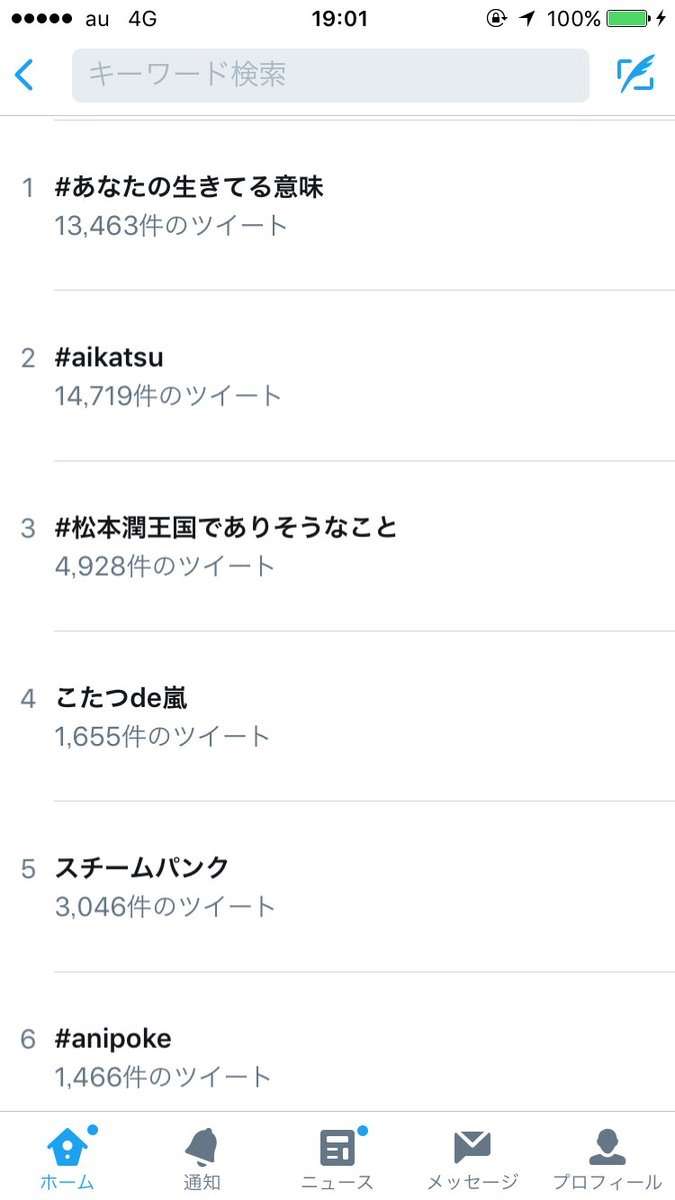Open the #aikatsu trend
The width and height of the screenshot is (675, 1200).
pos(109,357)
